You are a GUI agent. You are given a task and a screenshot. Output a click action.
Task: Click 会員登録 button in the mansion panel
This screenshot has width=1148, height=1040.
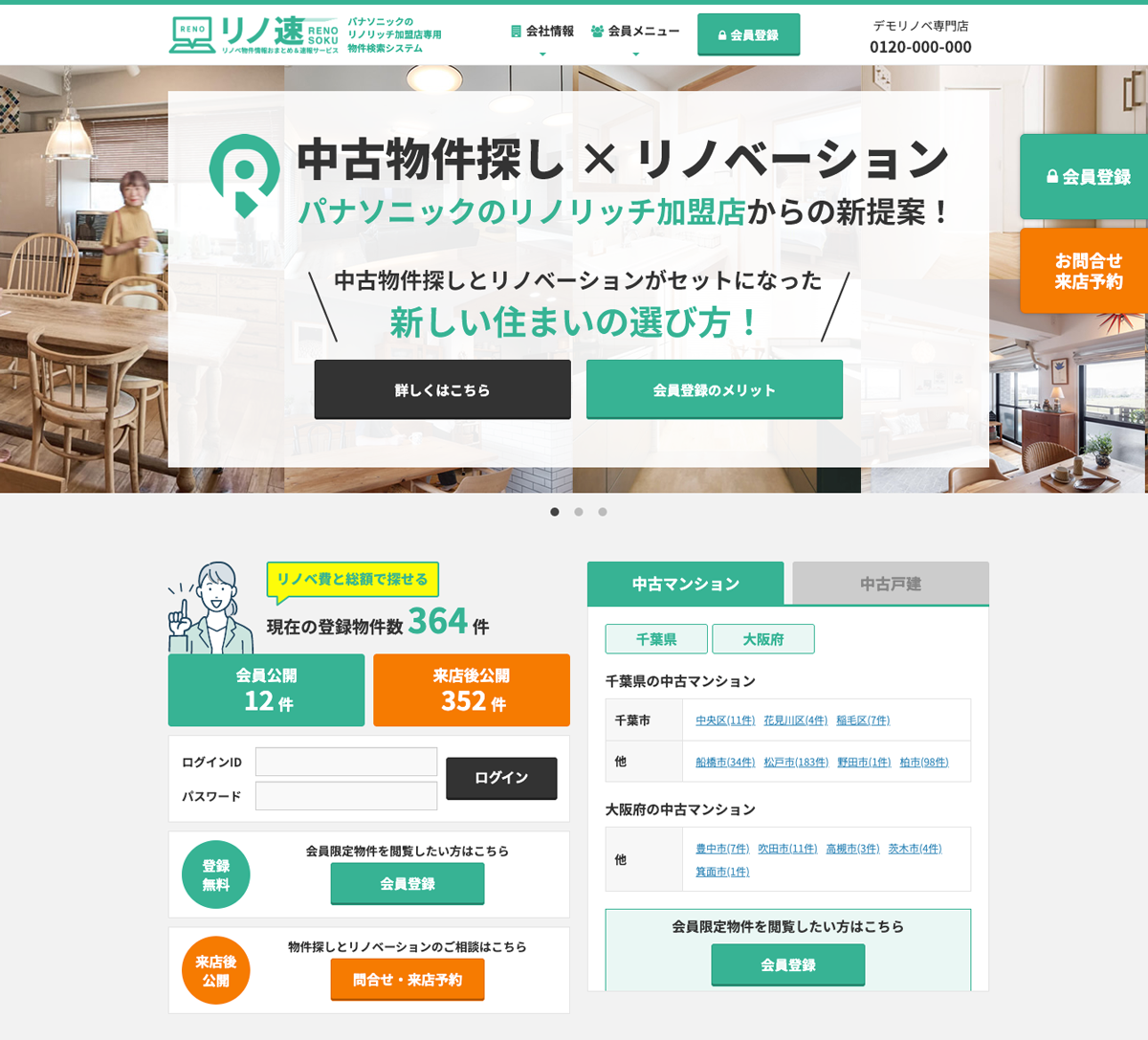click(788, 964)
